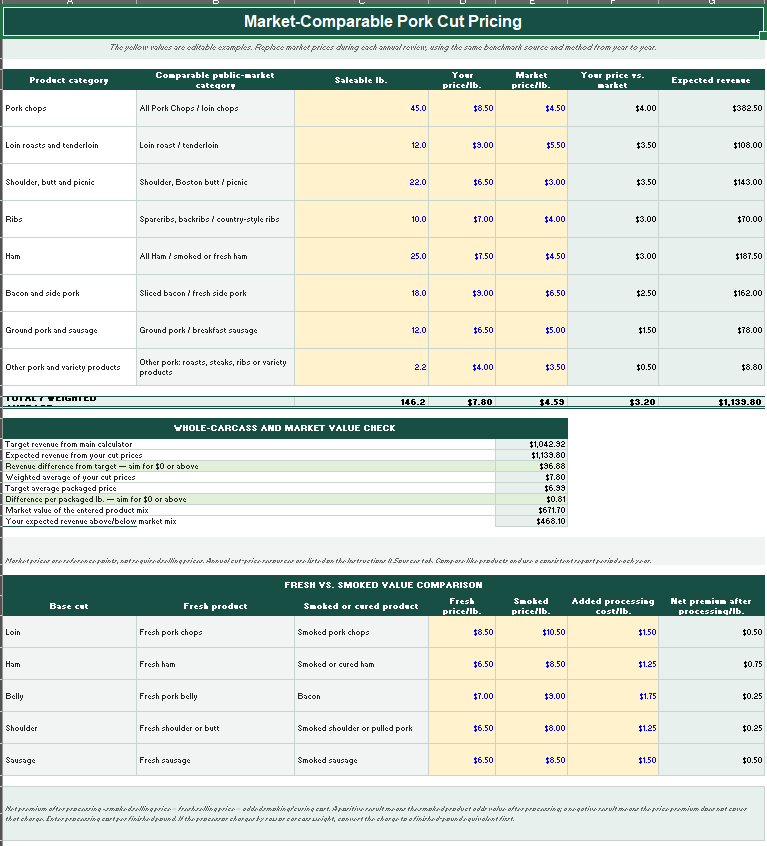This screenshot has width=767, height=846.
Task: Select Other pork your price $4.00
Action: click(462, 367)
